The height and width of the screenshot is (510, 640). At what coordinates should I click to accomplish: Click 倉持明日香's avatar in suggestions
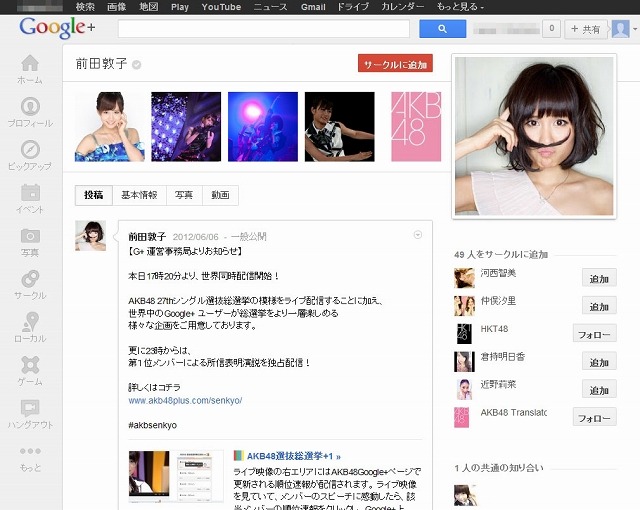coord(464,361)
